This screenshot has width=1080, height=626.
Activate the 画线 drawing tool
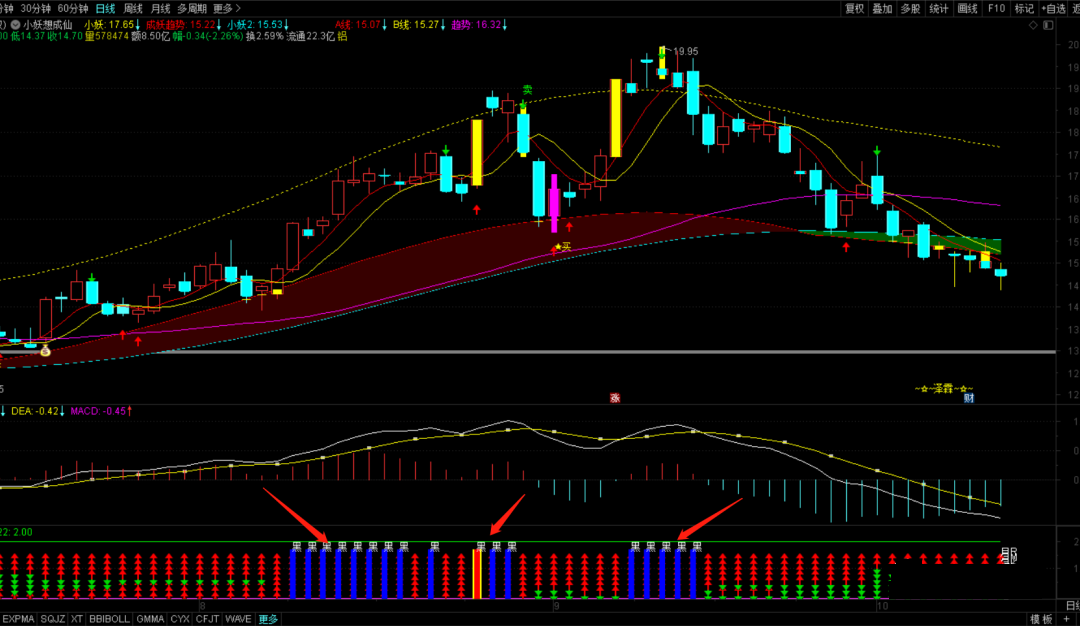coord(968,8)
